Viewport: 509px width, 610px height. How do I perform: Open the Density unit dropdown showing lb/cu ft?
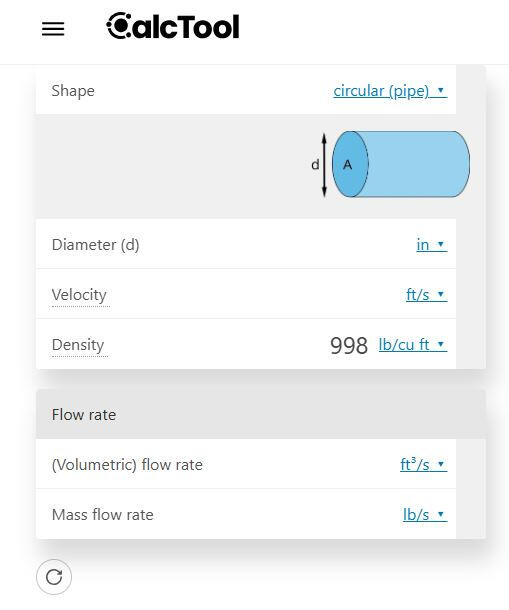pos(413,345)
